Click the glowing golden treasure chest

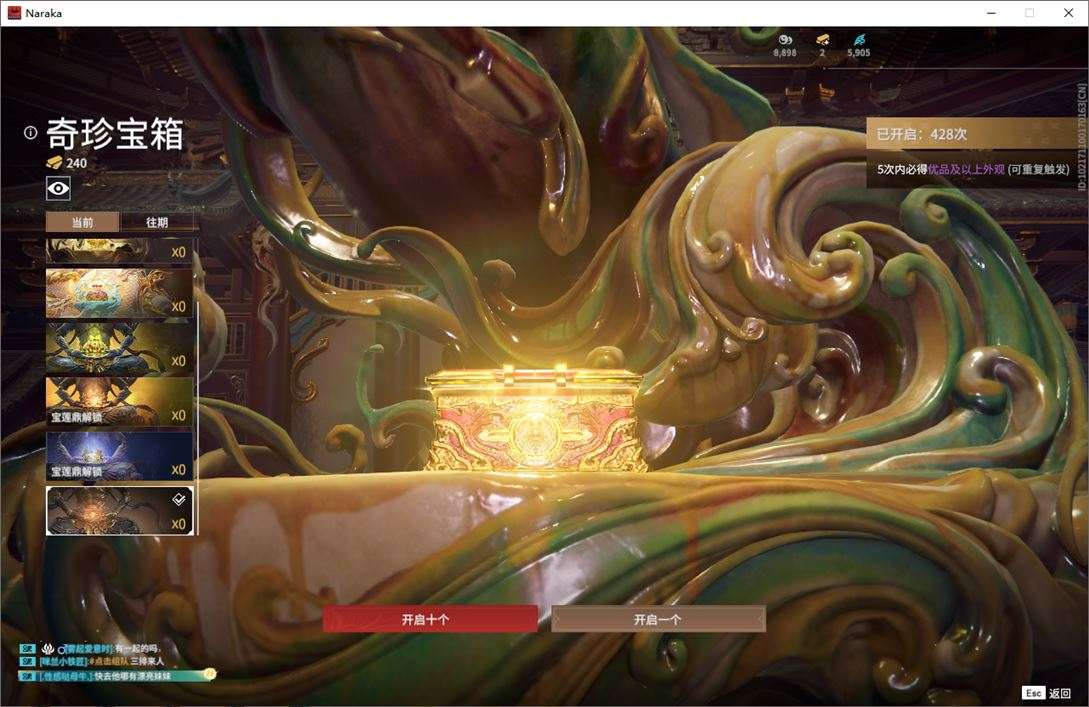click(535, 418)
